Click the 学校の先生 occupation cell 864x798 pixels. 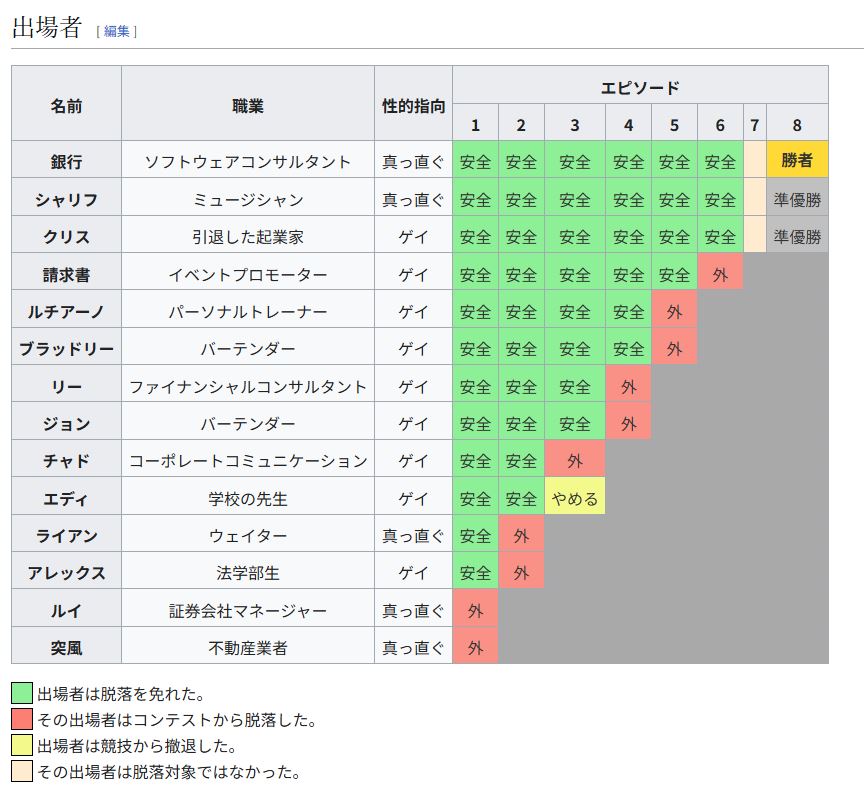[247, 498]
